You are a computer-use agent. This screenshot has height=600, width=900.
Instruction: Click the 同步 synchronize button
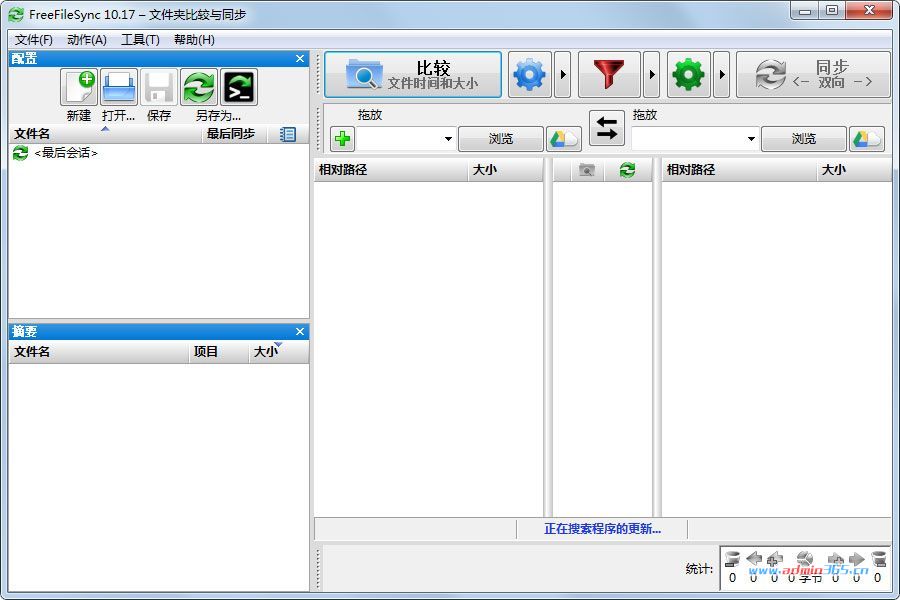click(x=813, y=75)
